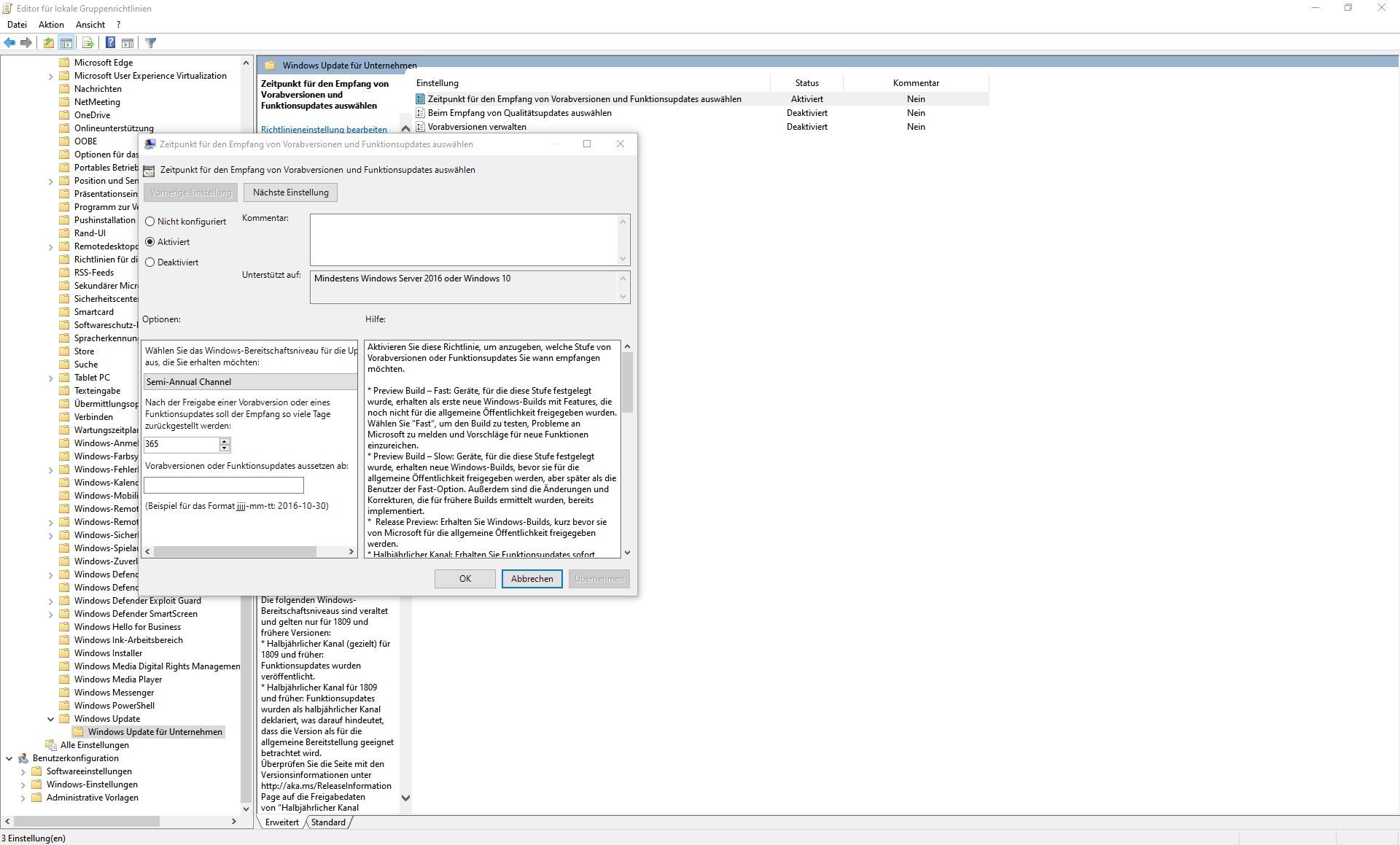
Task: Click the Store folder icon
Action: [x=64, y=351]
